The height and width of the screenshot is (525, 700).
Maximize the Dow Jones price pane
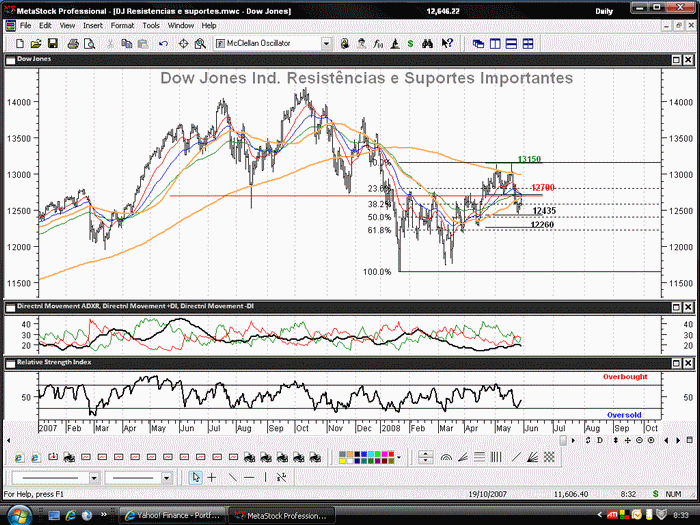tap(676, 60)
